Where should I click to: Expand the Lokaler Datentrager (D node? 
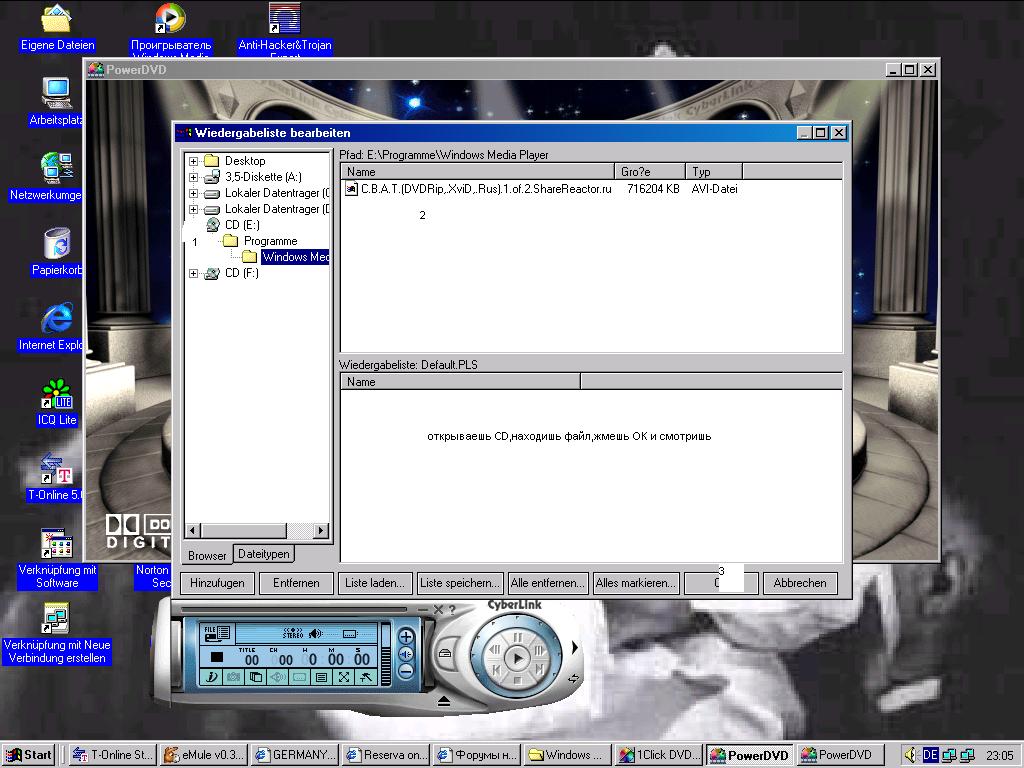pos(193,209)
